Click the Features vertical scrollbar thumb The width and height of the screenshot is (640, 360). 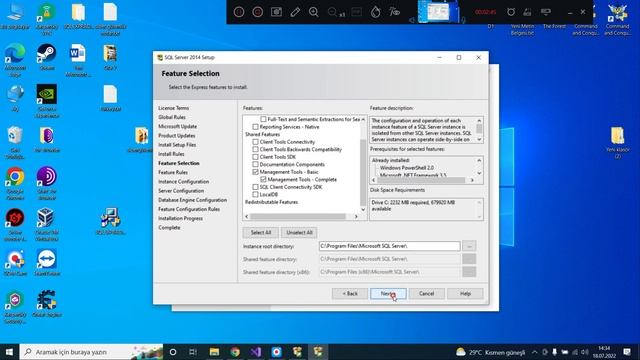tap(363, 173)
